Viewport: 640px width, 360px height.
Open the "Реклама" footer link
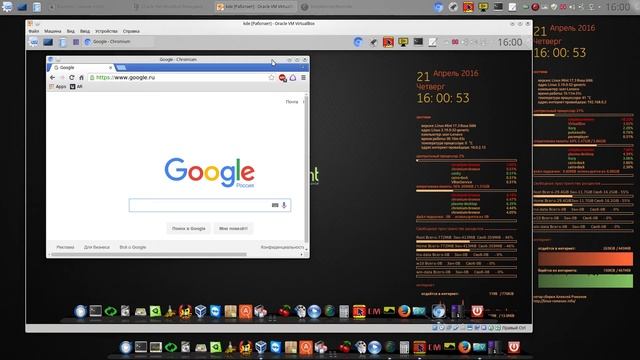65,247
